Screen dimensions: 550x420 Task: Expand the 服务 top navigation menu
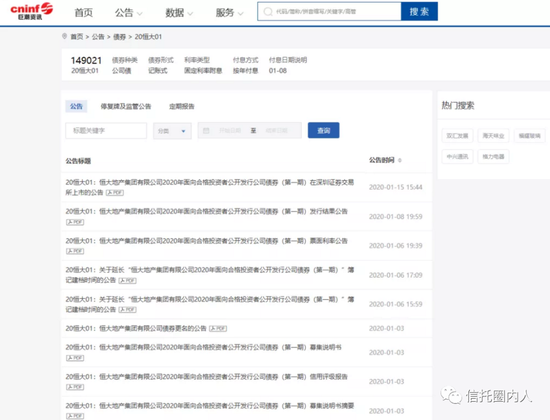229,13
